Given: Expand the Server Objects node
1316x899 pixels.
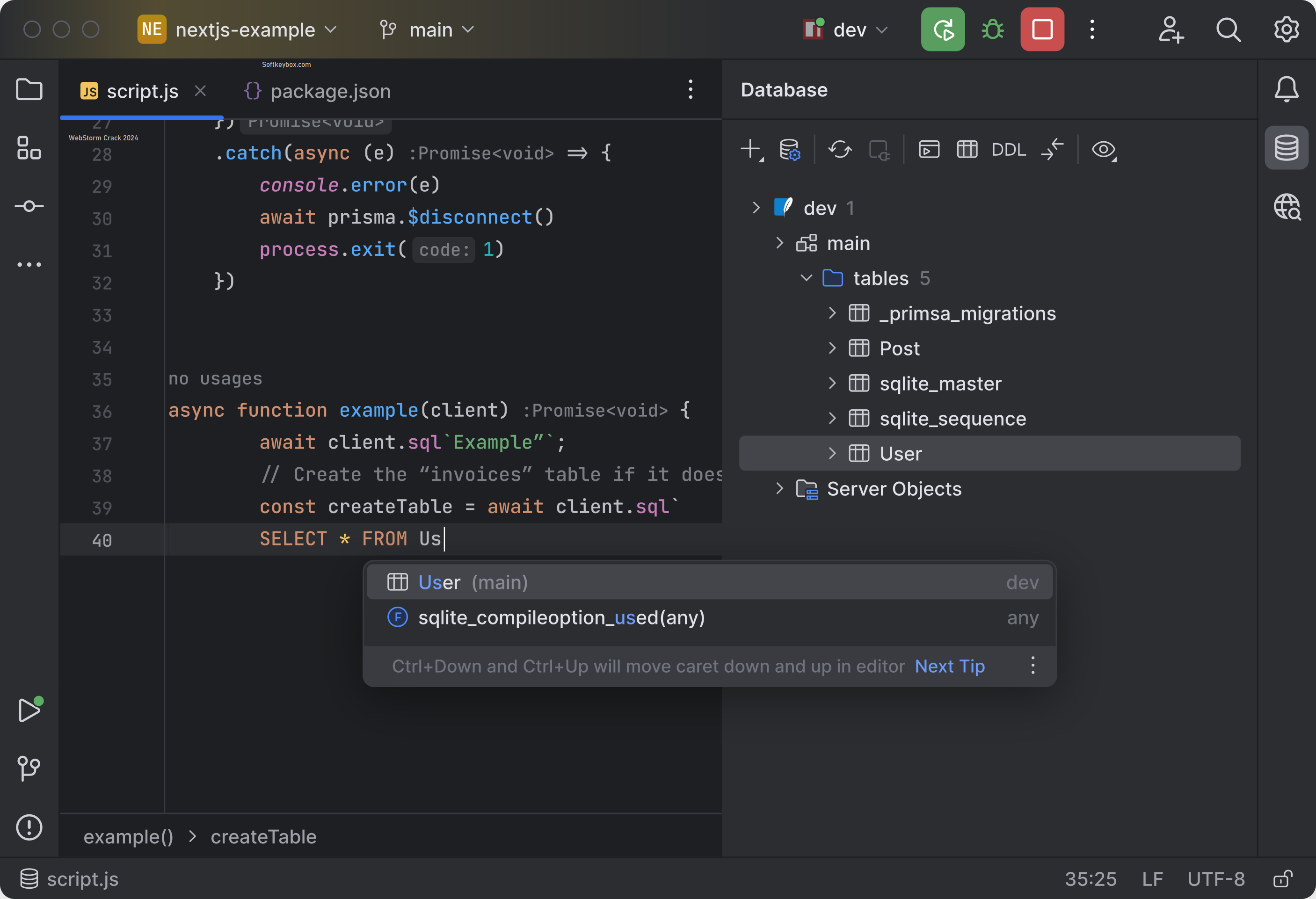Looking at the screenshot, I should (780, 489).
